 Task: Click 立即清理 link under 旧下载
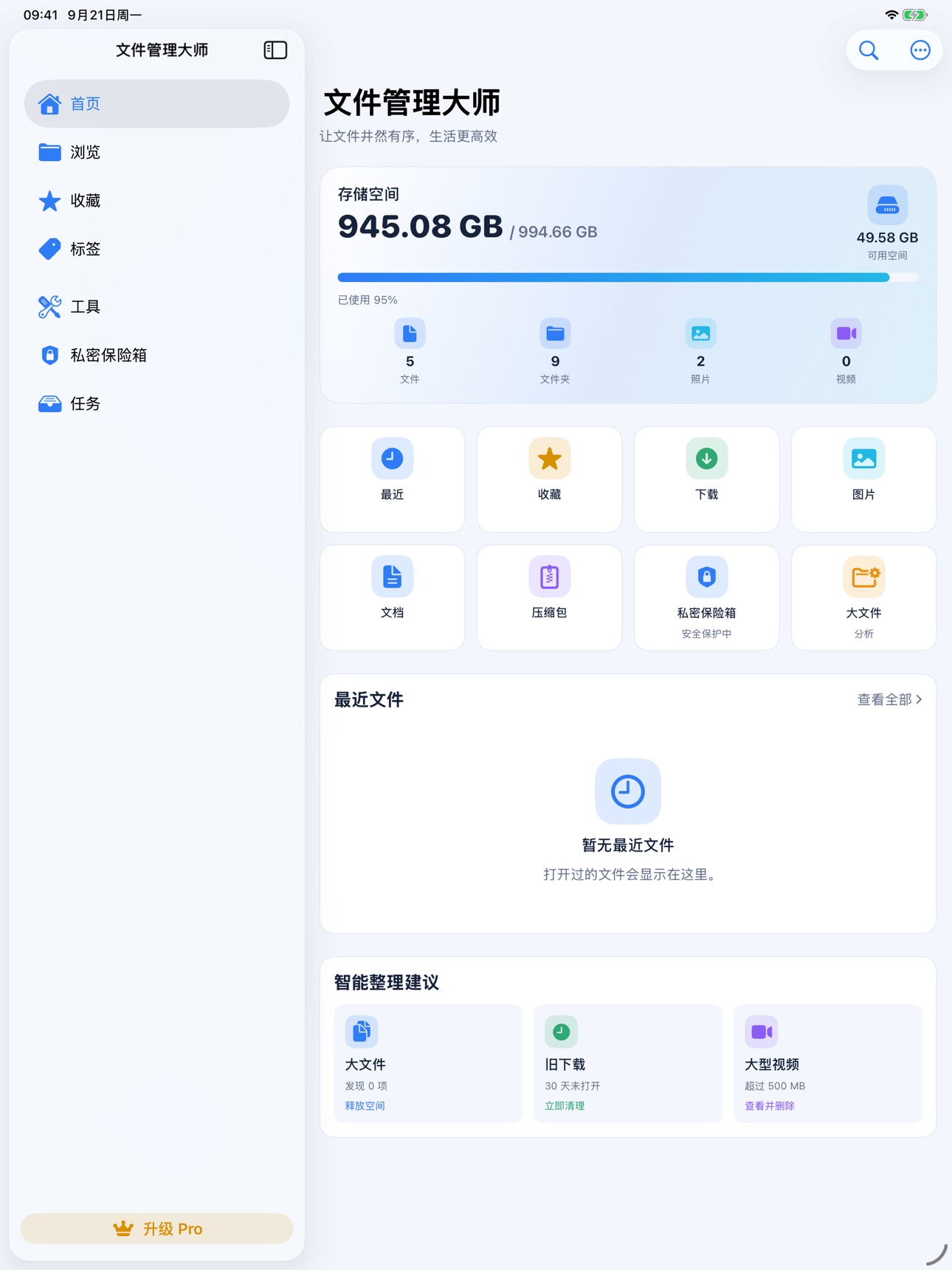point(565,1105)
